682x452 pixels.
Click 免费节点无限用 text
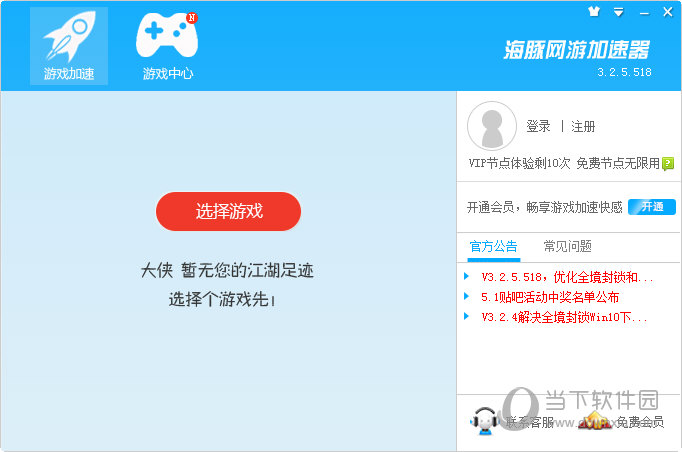coord(618,164)
